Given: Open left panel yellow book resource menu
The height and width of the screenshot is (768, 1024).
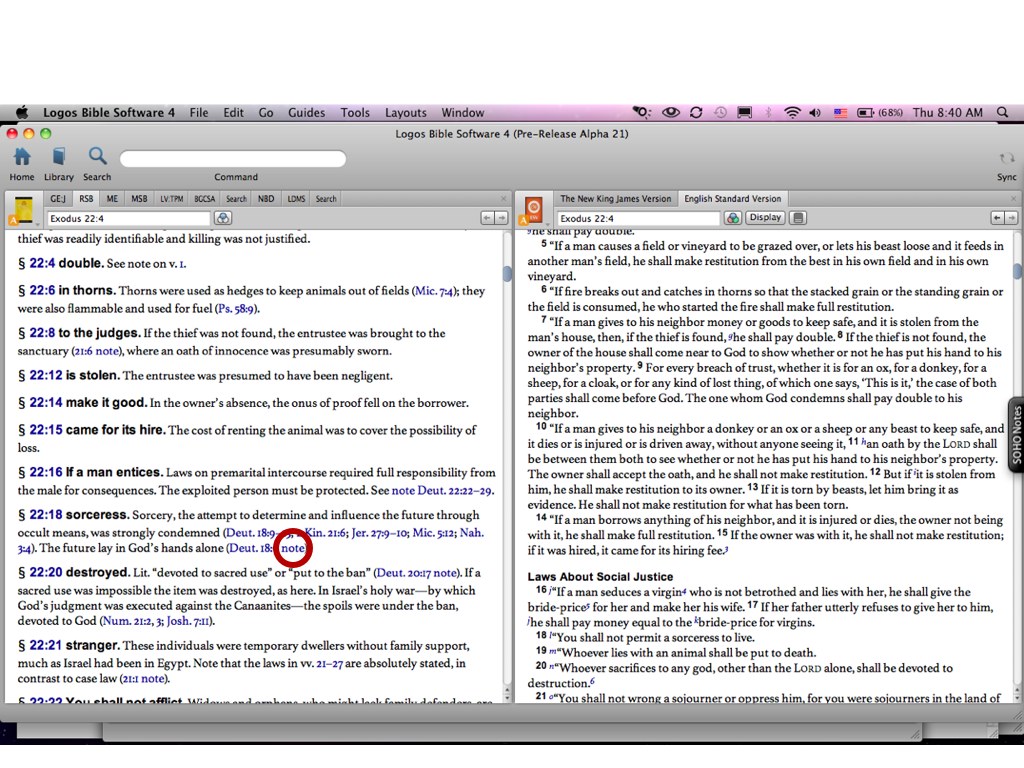Looking at the screenshot, I should coord(24,210).
